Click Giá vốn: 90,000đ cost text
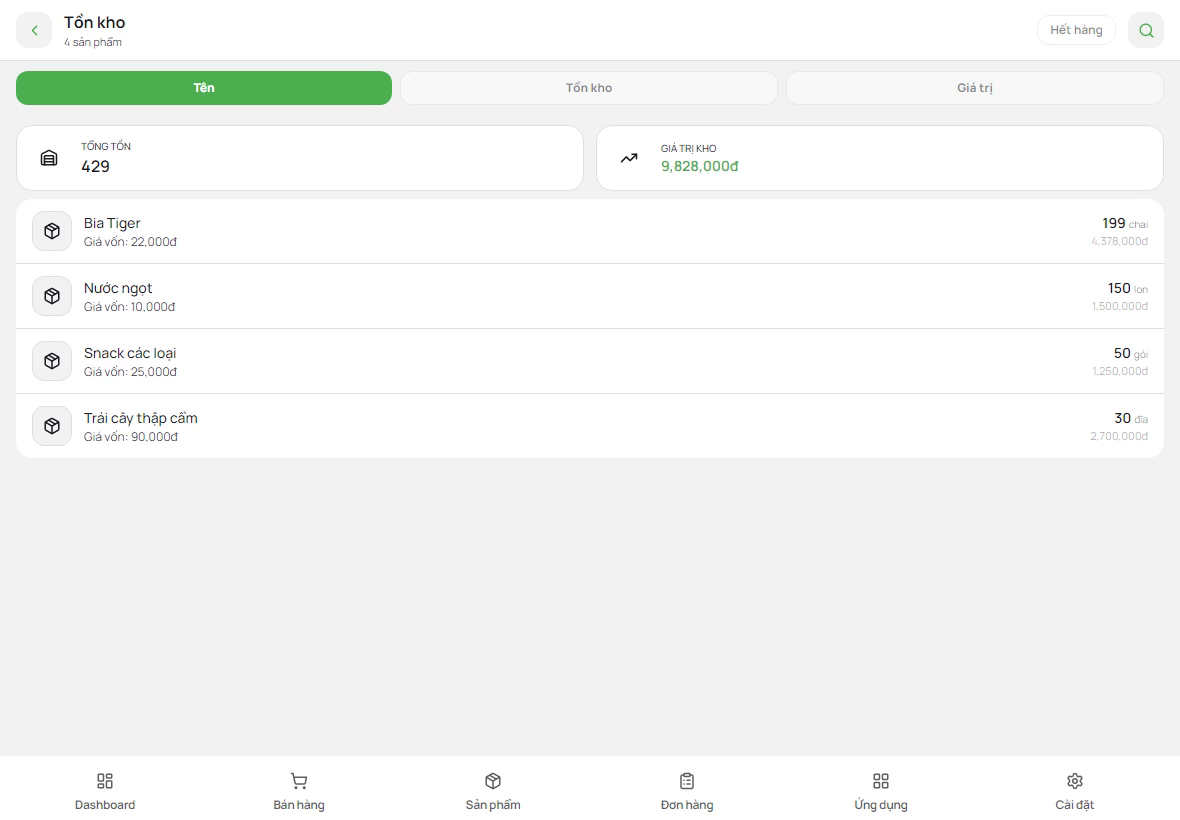1180x820 pixels. (x=131, y=437)
